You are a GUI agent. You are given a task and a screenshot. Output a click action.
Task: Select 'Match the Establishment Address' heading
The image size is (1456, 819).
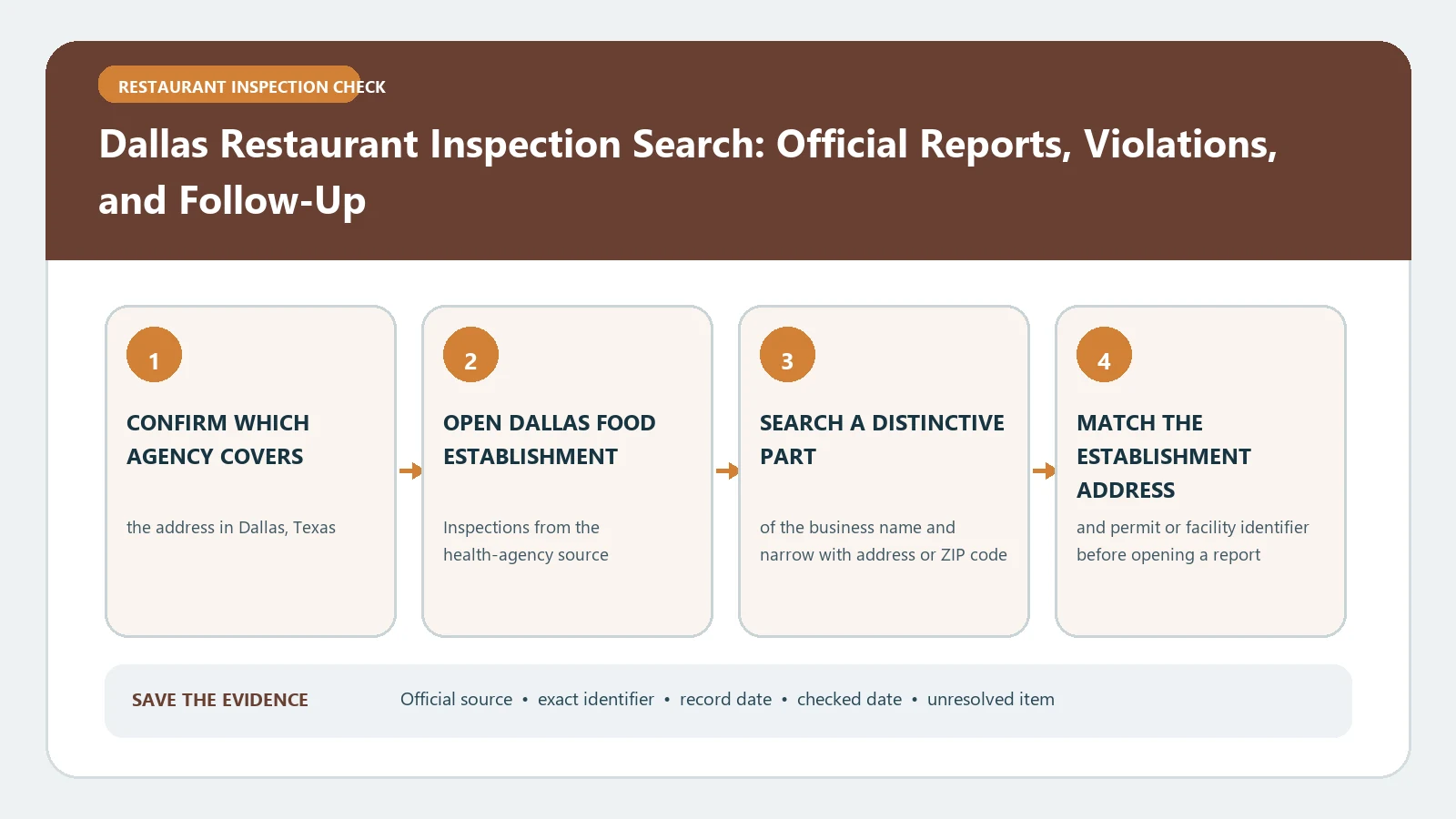coord(1164,457)
